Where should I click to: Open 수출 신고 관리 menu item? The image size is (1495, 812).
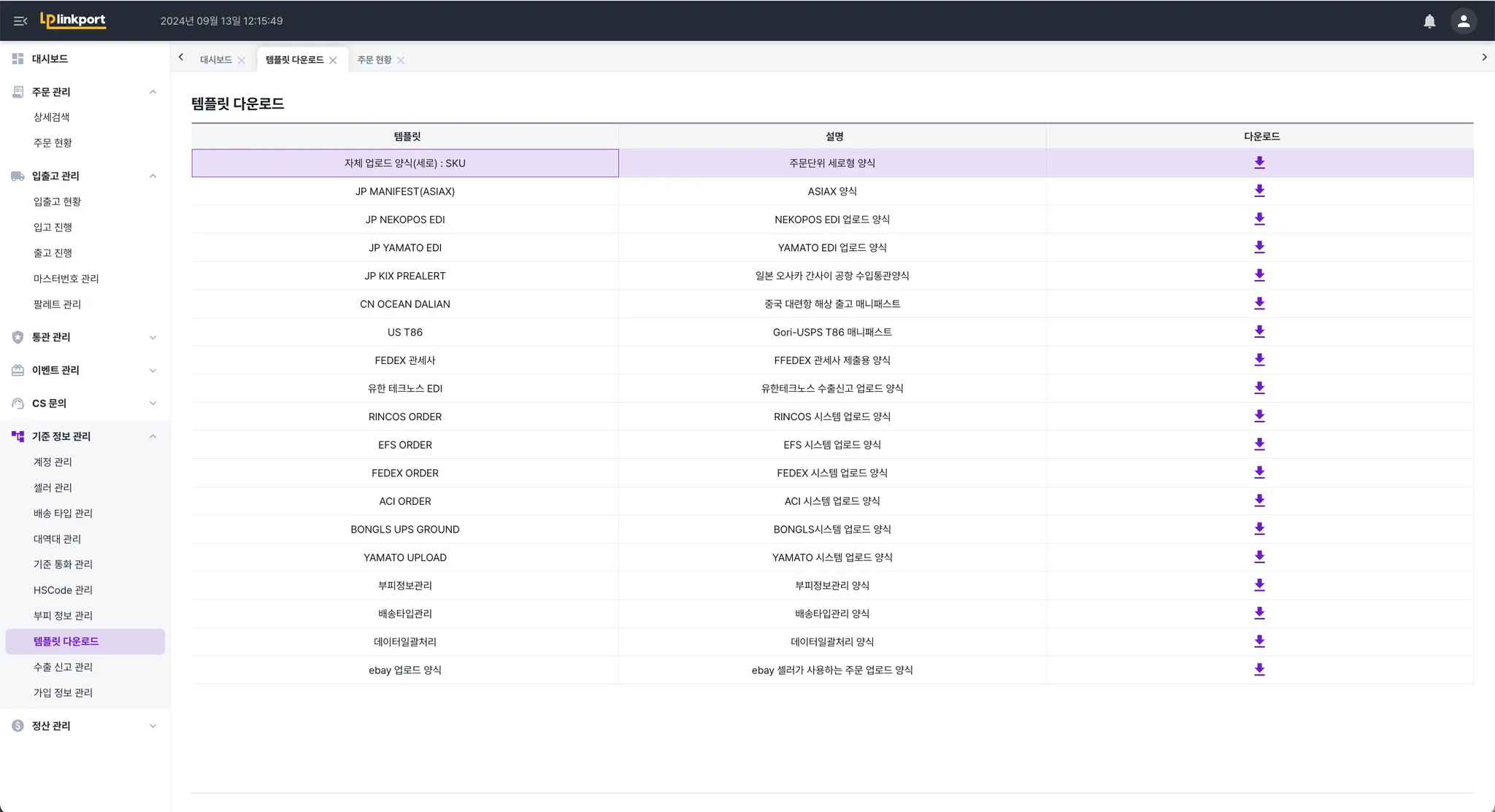(x=63, y=667)
